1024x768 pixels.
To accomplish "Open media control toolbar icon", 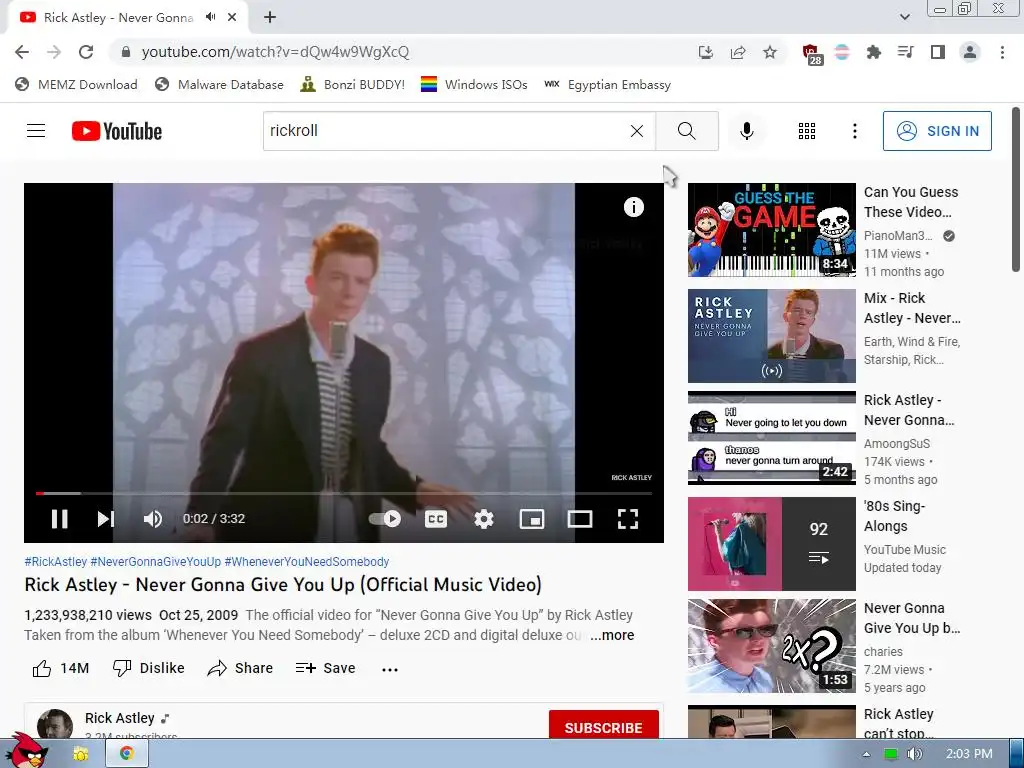I will [906, 52].
